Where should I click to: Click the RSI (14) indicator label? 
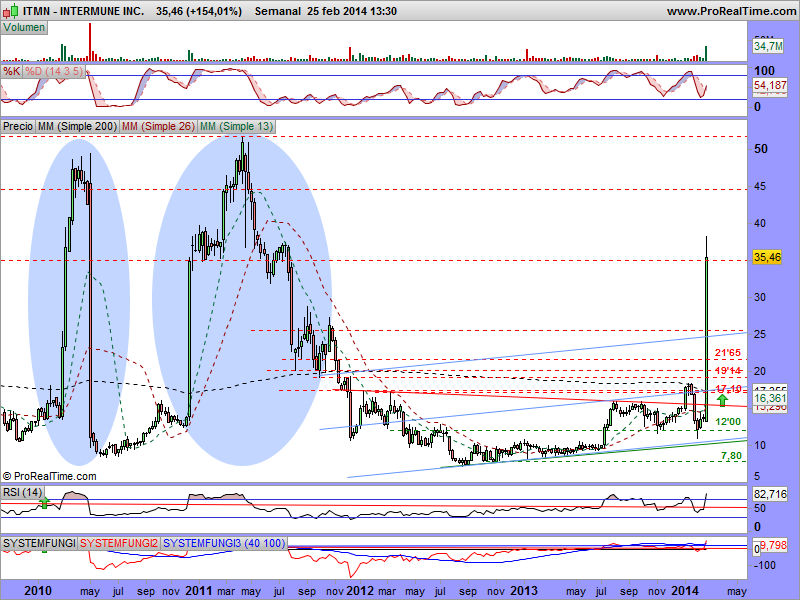pyautogui.click(x=22, y=492)
